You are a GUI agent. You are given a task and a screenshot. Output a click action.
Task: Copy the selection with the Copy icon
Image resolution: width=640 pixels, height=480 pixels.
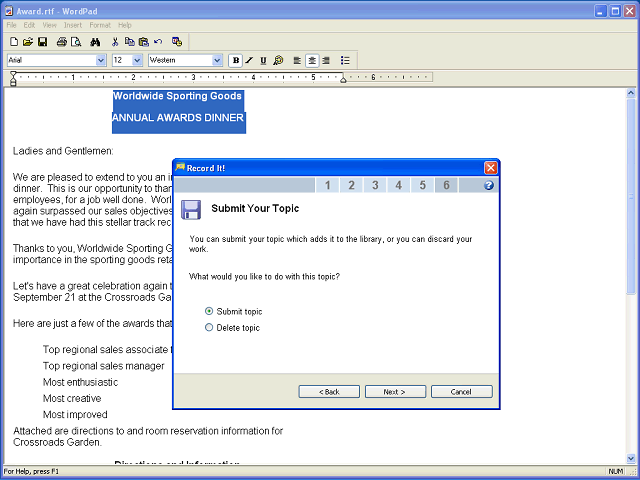point(129,42)
